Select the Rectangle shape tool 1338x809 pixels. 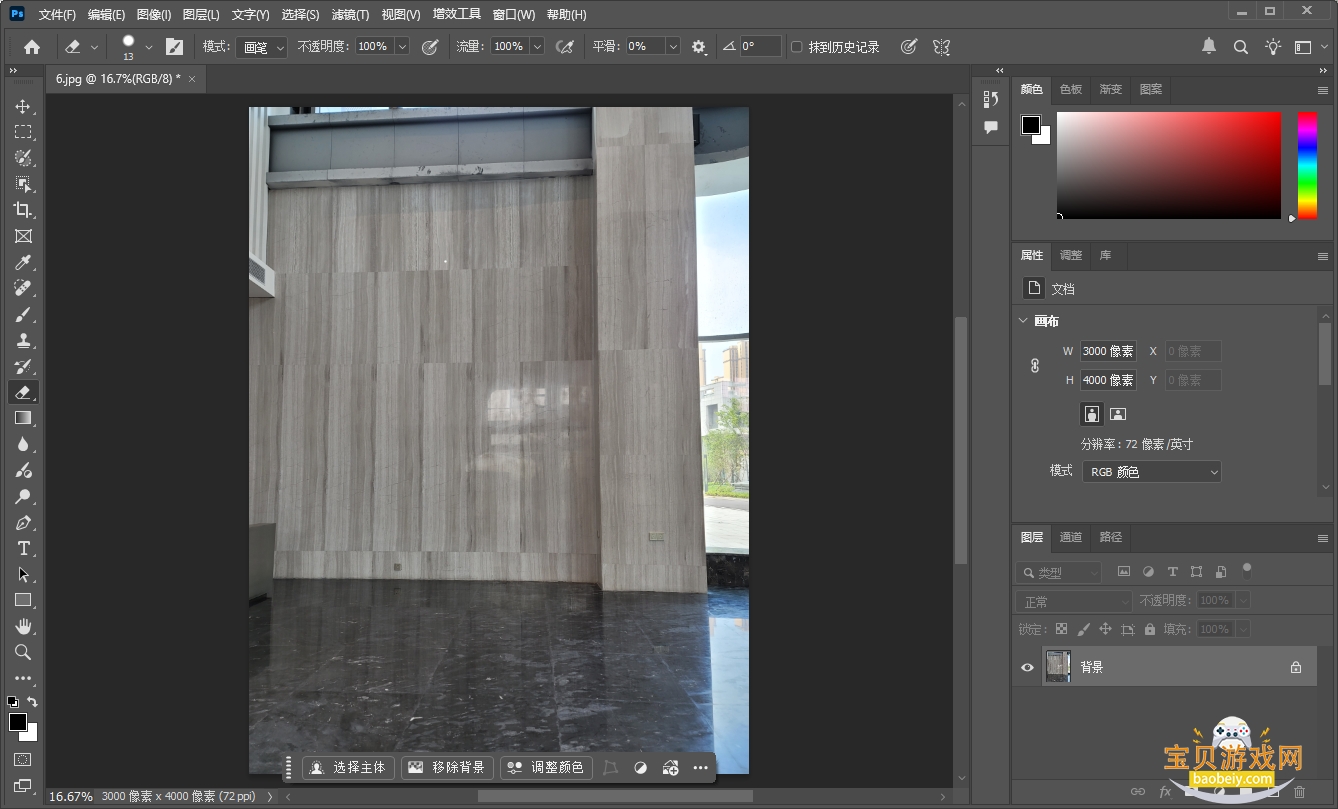23,600
